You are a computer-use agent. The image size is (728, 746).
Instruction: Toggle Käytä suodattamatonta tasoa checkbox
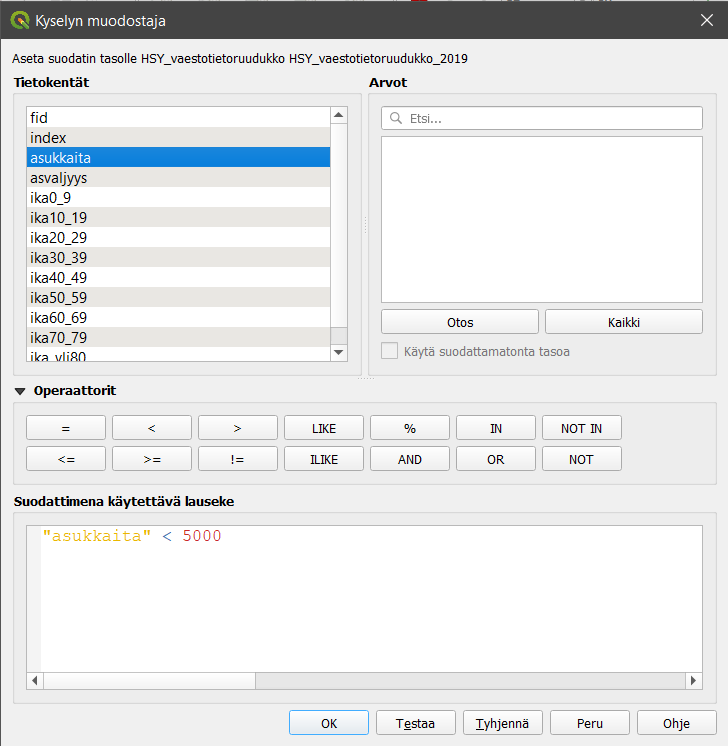point(390,351)
